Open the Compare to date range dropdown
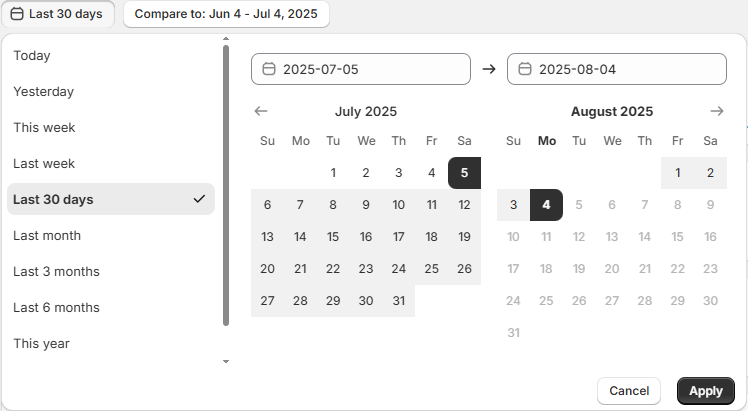 pyautogui.click(x=226, y=14)
